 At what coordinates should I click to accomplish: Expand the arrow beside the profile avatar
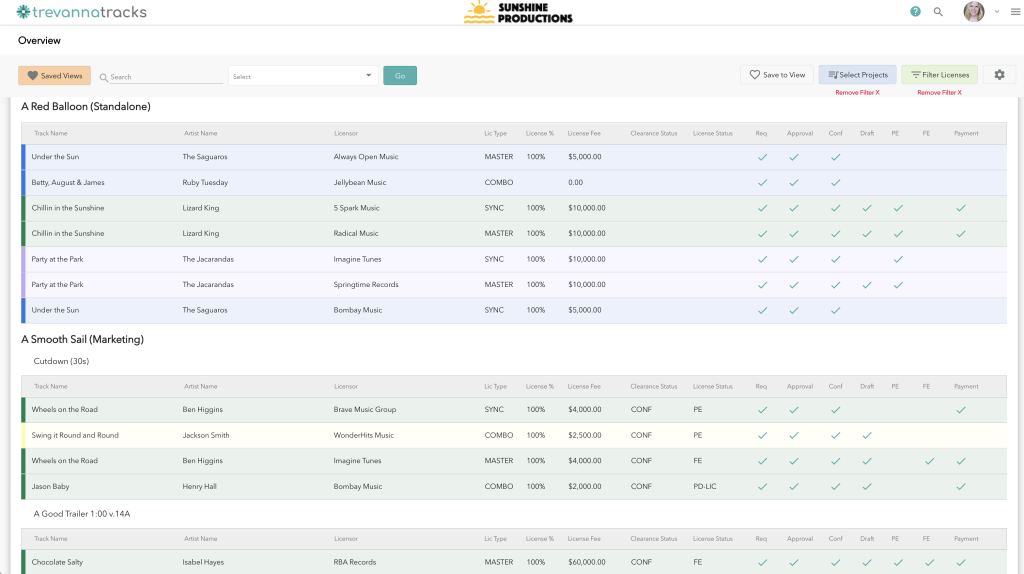pyautogui.click(x=996, y=12)
